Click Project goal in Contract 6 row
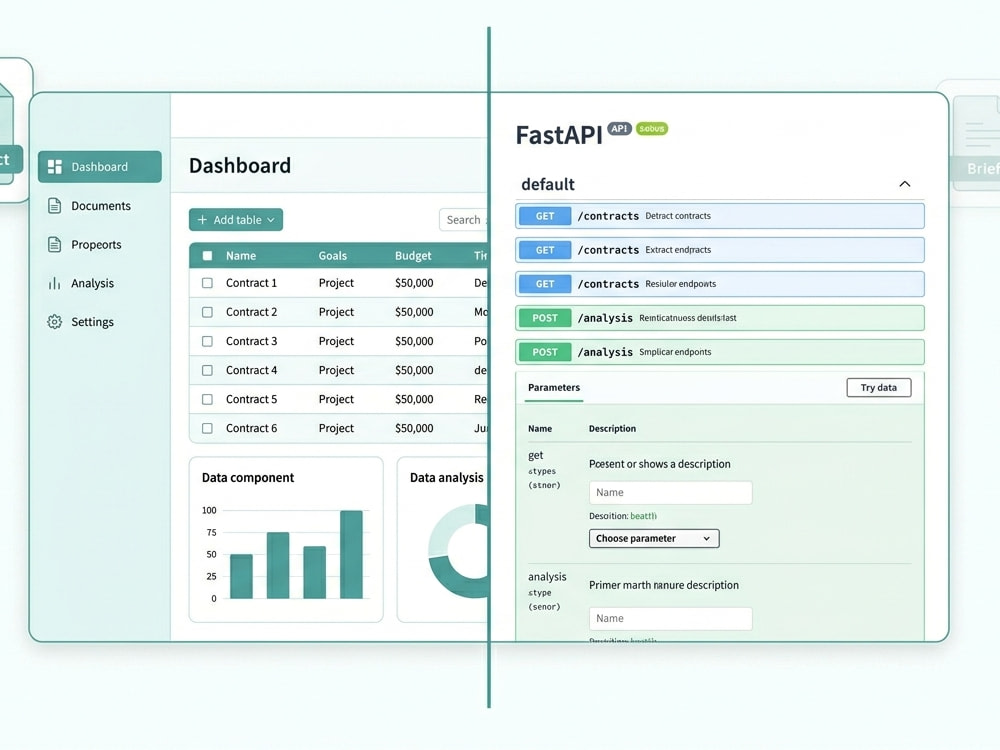Viewport: 1000px width, 750px height. 336,429
